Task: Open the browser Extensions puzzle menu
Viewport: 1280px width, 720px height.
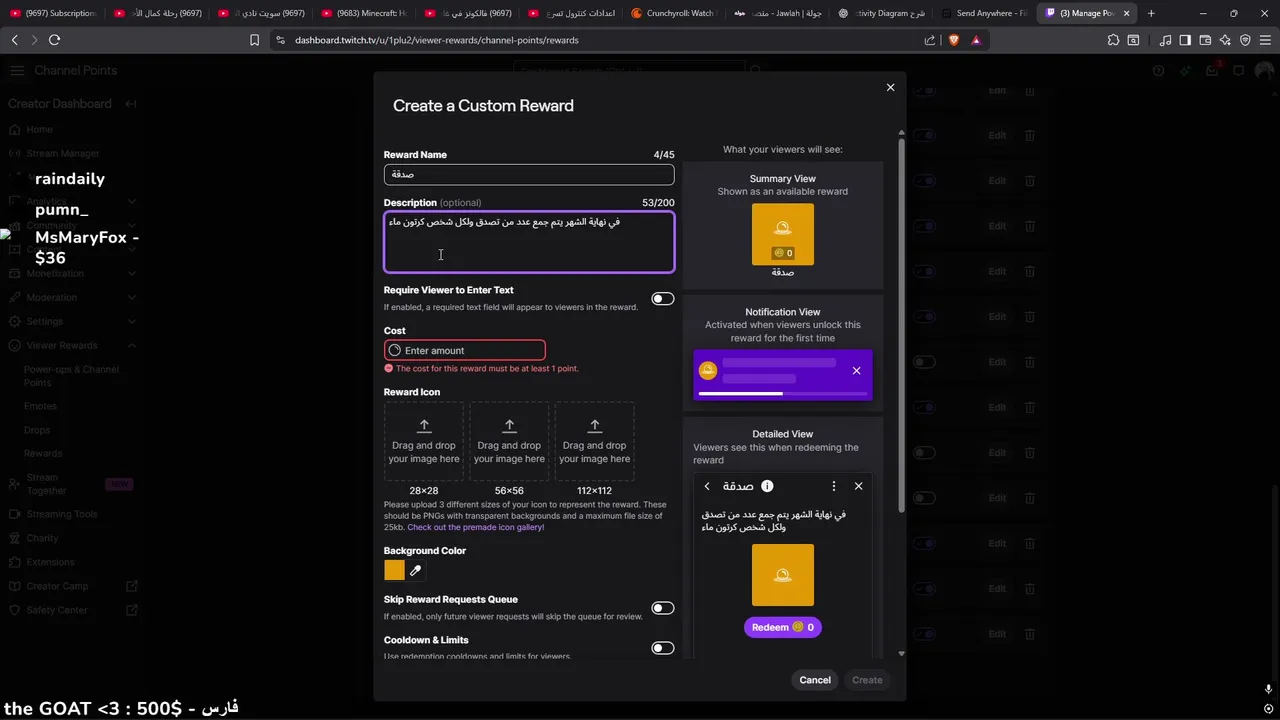Action: point(1113,40)
